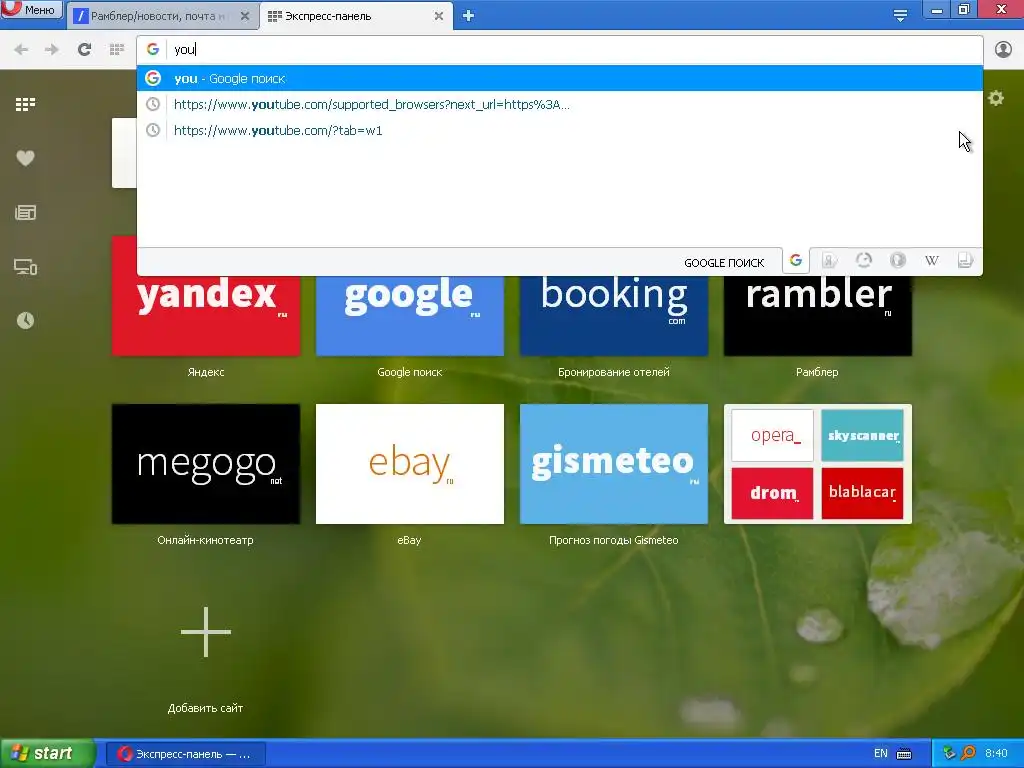The width and height of the screenshot is (1024, 768).
Task: Click the GOOGLE ПОИСК label
Action: tap(724, 263)
